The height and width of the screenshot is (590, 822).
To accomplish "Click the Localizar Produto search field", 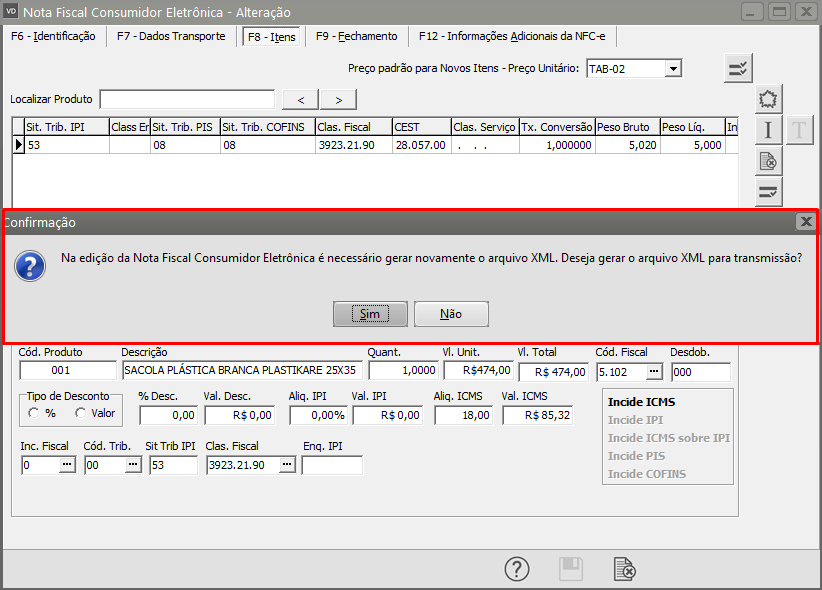I will click(187, 99).
